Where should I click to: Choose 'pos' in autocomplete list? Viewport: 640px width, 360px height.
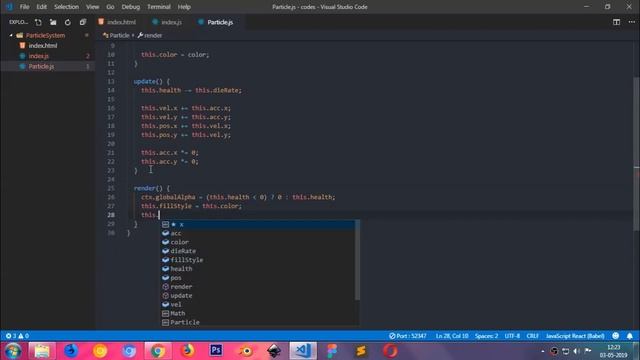(x=258, y=278)
